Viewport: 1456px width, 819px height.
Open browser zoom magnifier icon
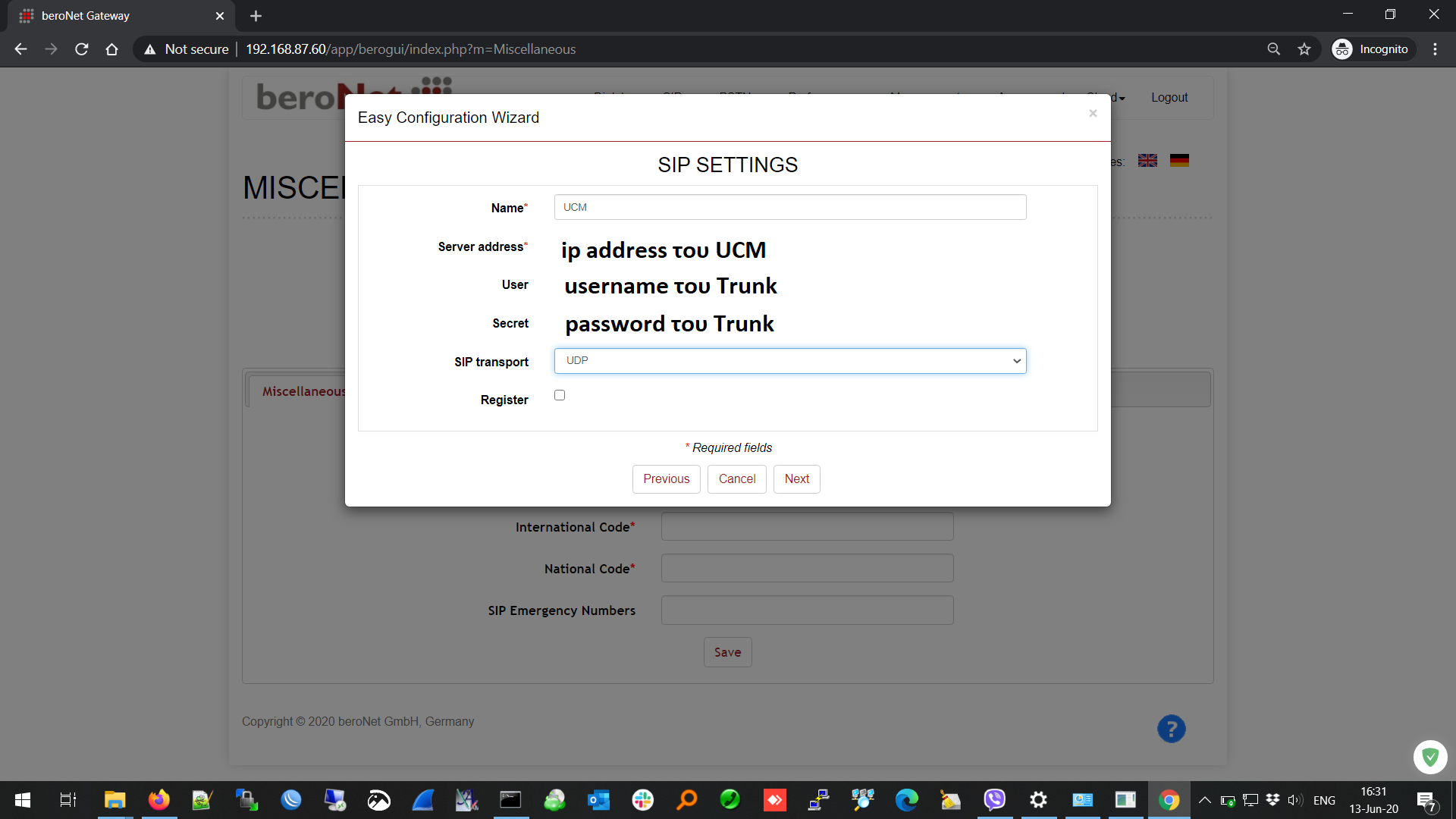(x=1274, y=49)
